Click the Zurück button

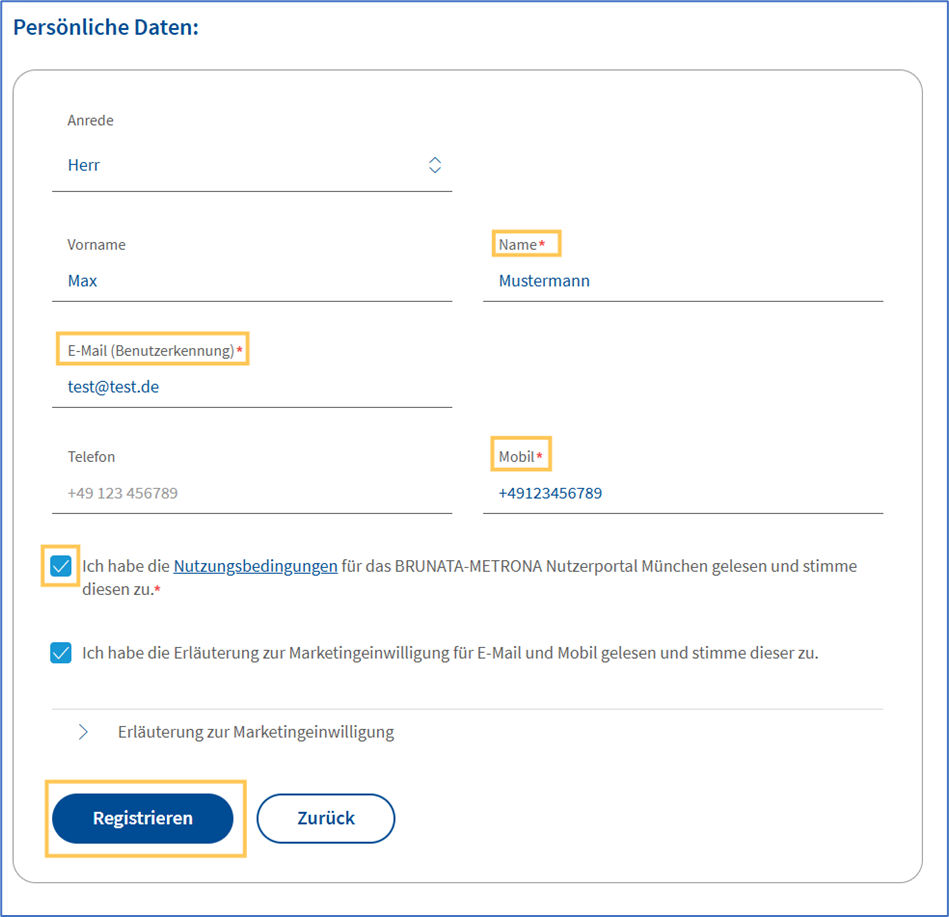pyautogui.click(x=326, y=818)
